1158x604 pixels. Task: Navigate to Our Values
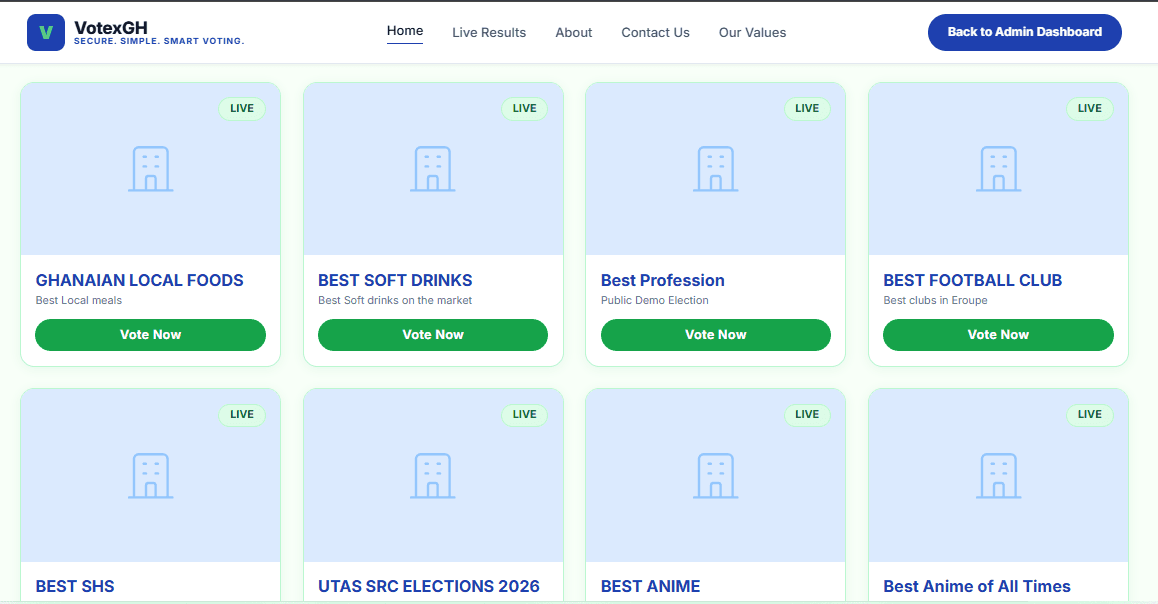753,32
